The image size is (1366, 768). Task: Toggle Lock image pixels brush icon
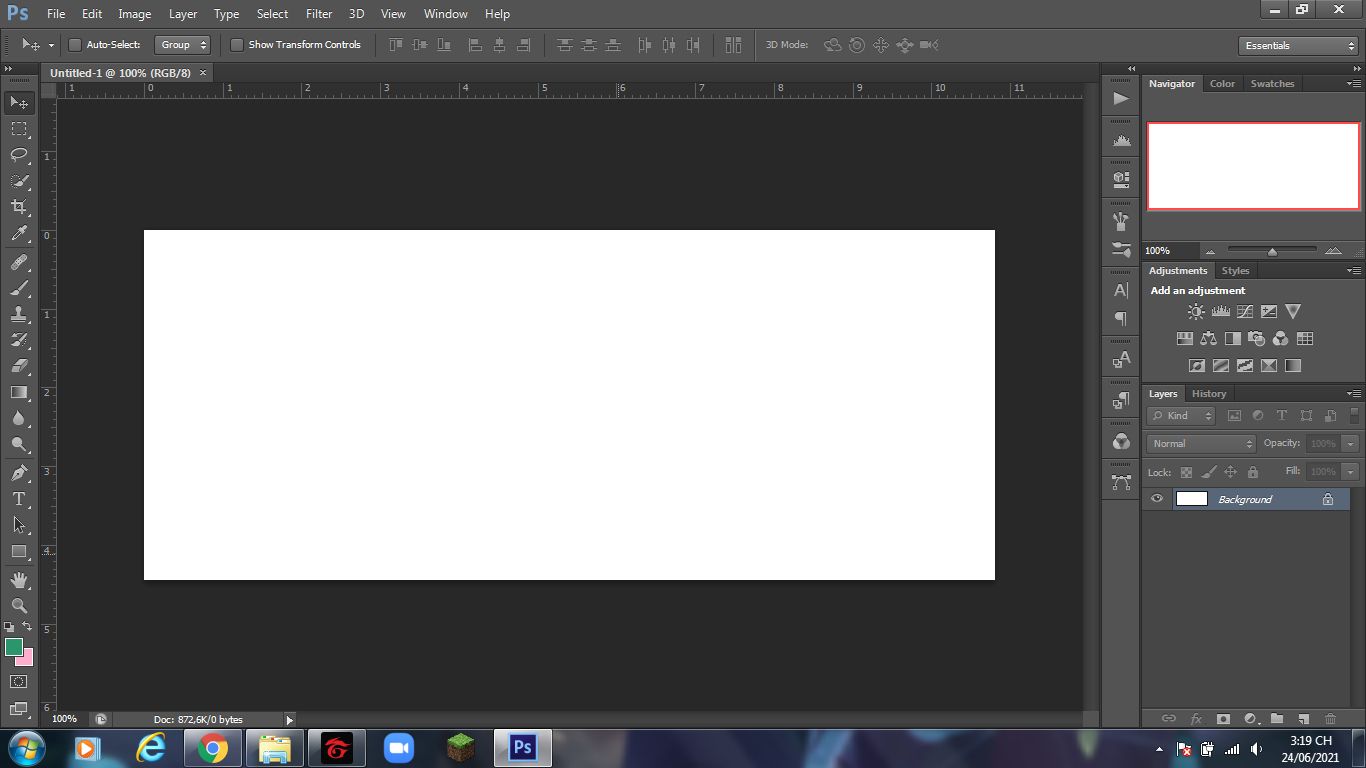point(1208,472)
